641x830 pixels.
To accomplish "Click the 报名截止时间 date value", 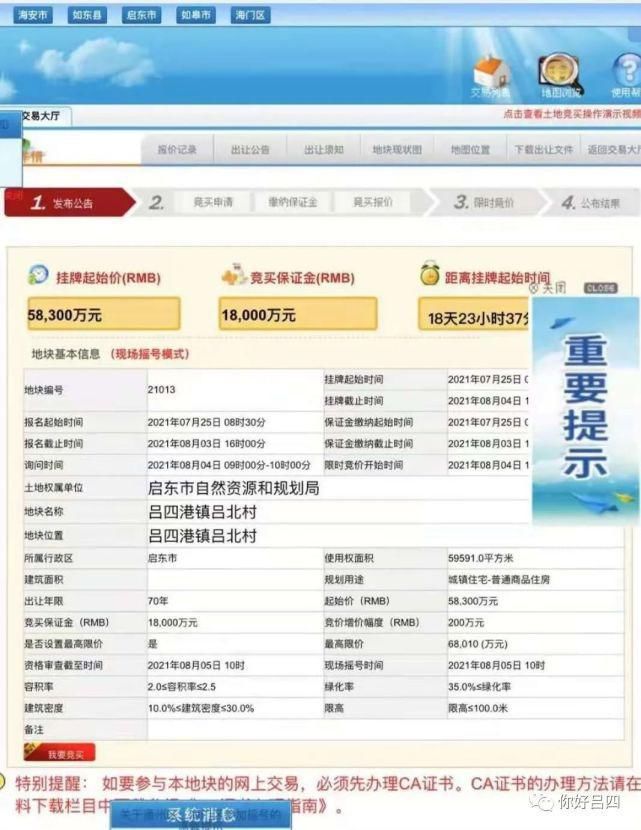I will pyautogui.click(x=206, y=444).
